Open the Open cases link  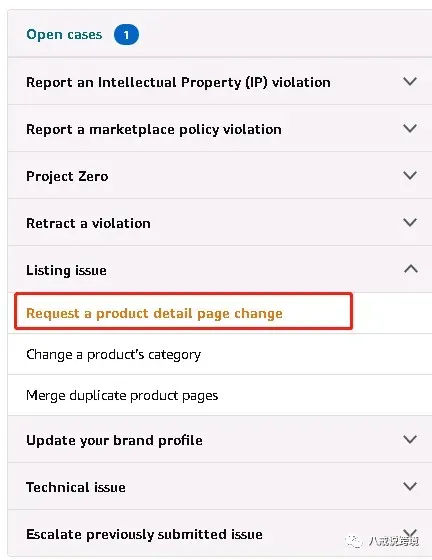click(64, 35)
